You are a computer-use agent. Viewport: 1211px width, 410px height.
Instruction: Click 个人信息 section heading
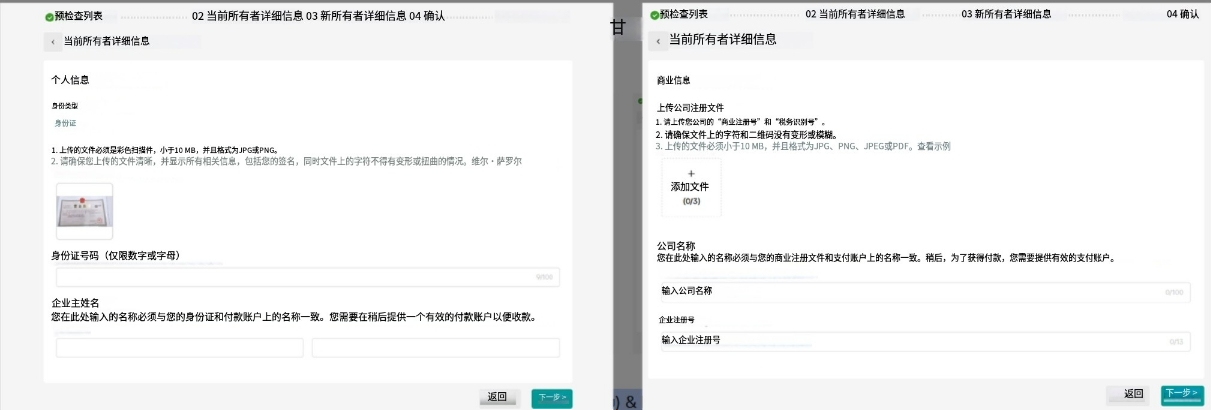point(71,78)
